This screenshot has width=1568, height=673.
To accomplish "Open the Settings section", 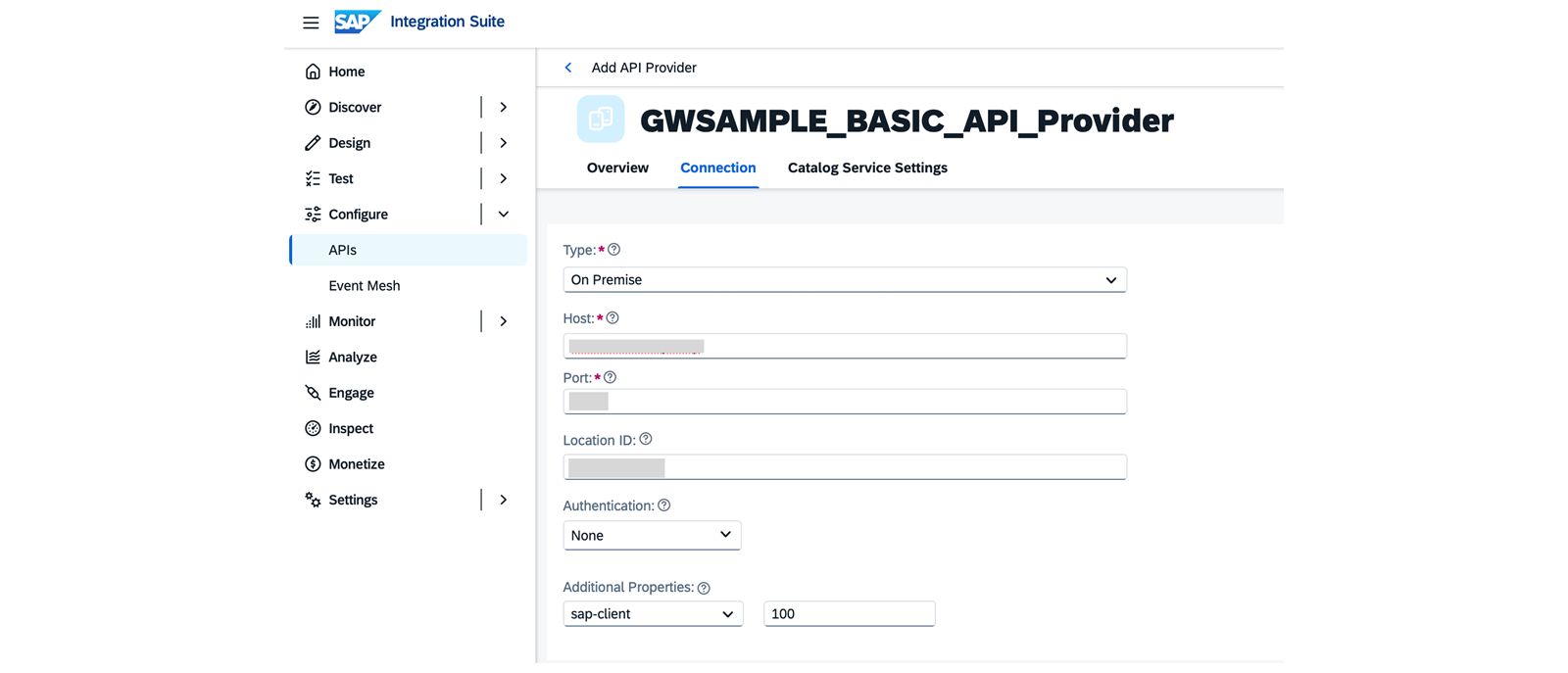I will pyautogui.click(x=353, y=500).
